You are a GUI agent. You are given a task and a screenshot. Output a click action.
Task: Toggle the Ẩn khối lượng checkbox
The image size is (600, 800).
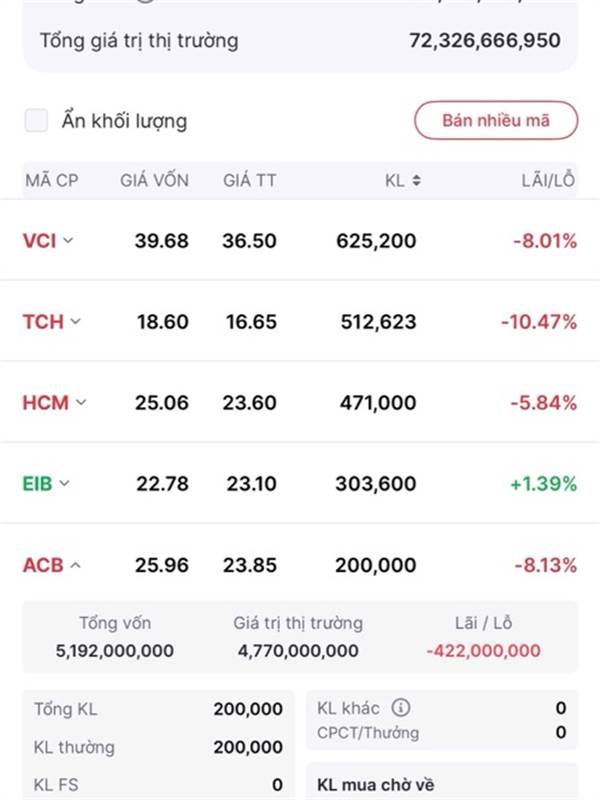[x=37, y=121]
